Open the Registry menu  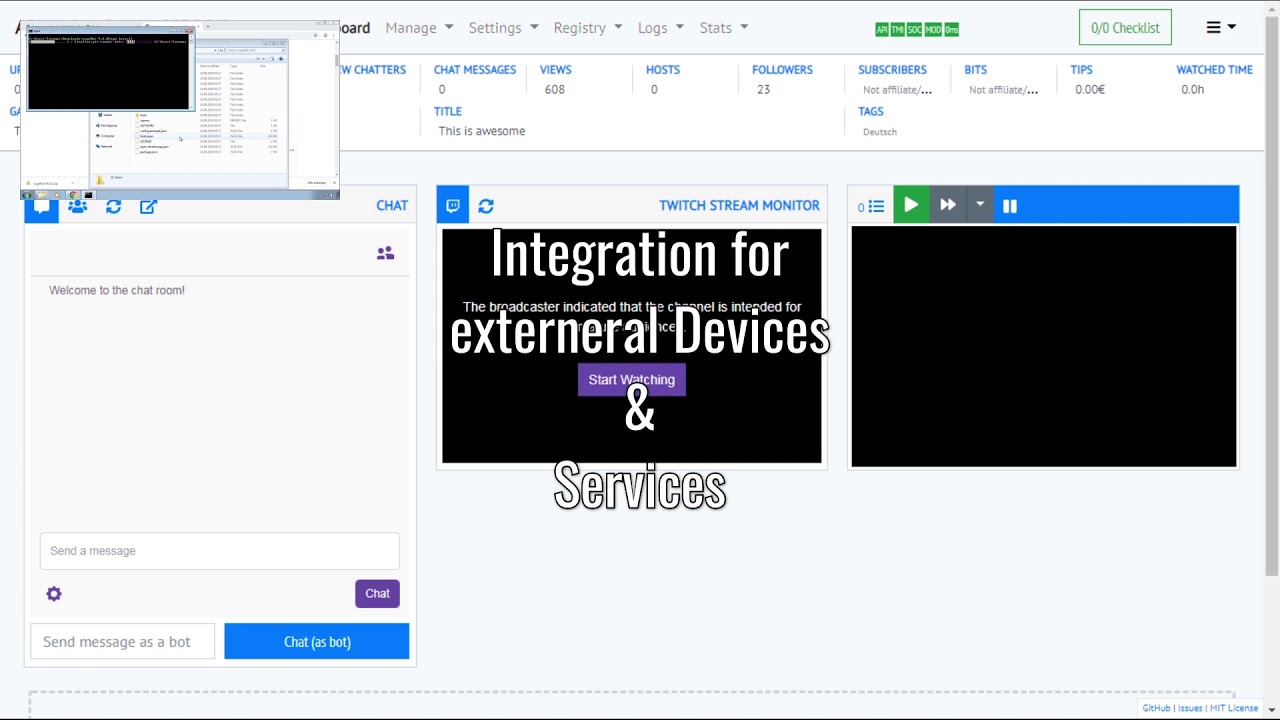pyautogui.click(x=588, y=28)
